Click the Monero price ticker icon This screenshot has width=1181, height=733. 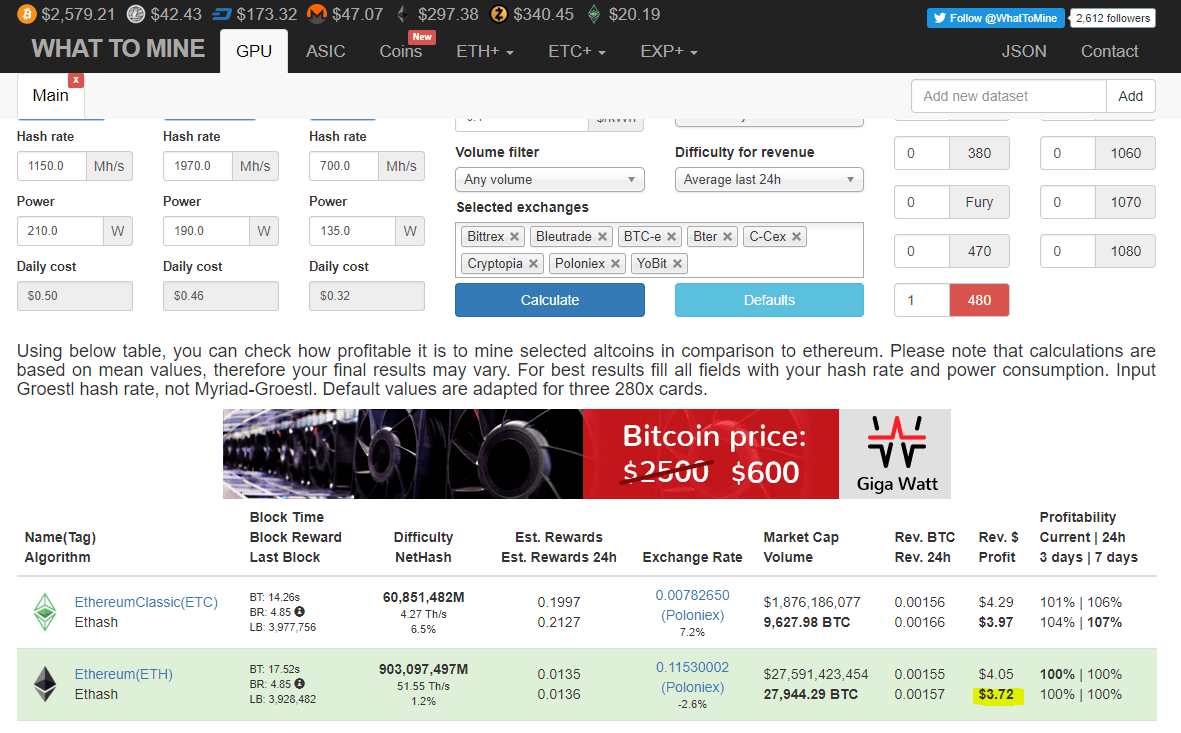317,14
